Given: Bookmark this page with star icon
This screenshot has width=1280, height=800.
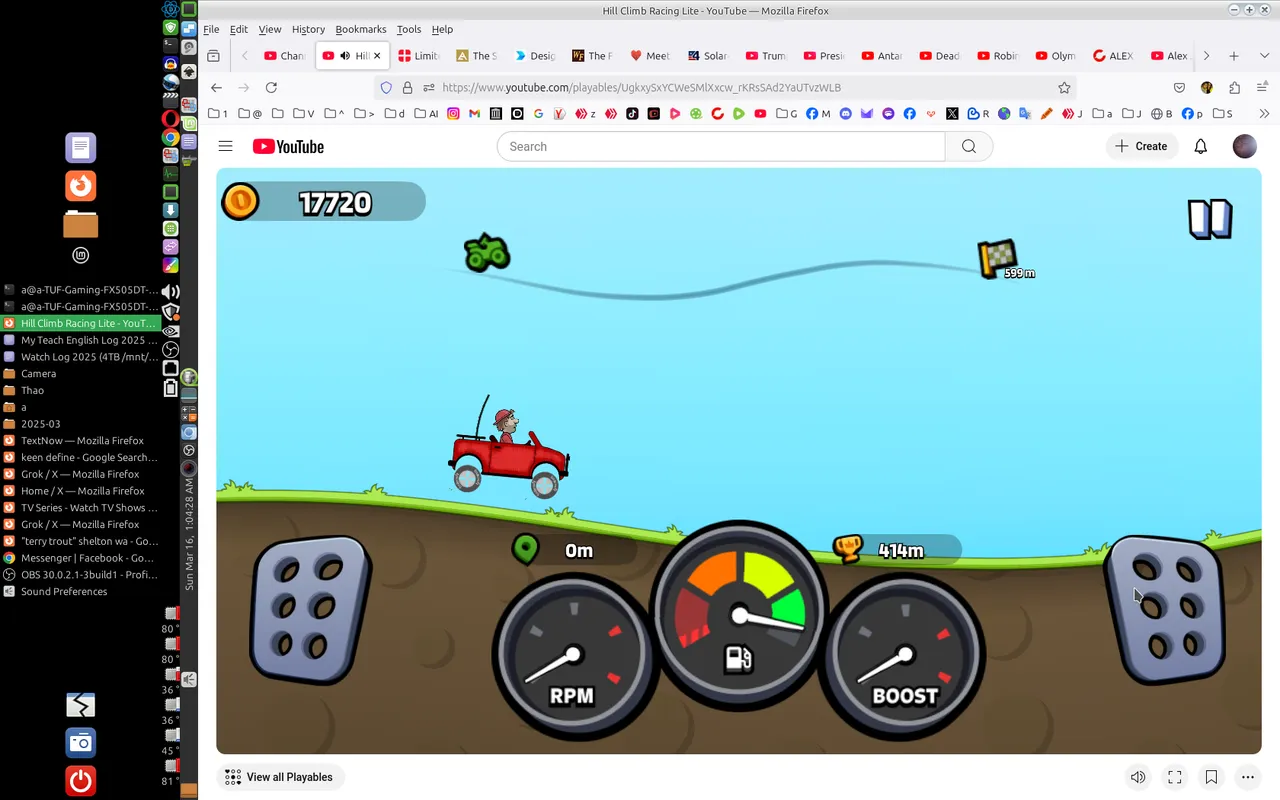Looking at the screenshot, I should (1064, 88).
